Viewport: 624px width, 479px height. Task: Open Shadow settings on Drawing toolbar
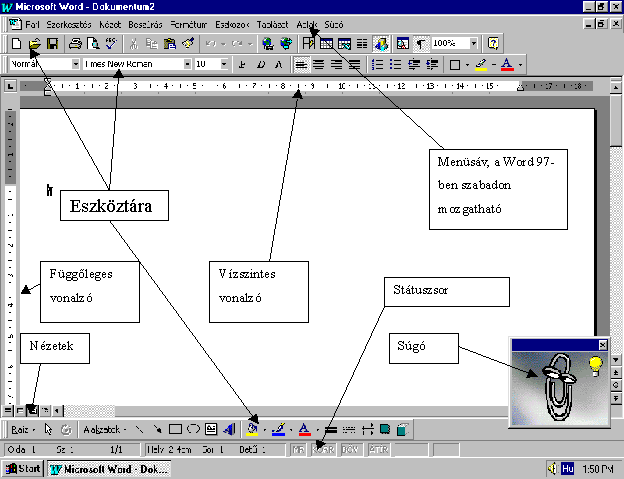click(385, 430)
